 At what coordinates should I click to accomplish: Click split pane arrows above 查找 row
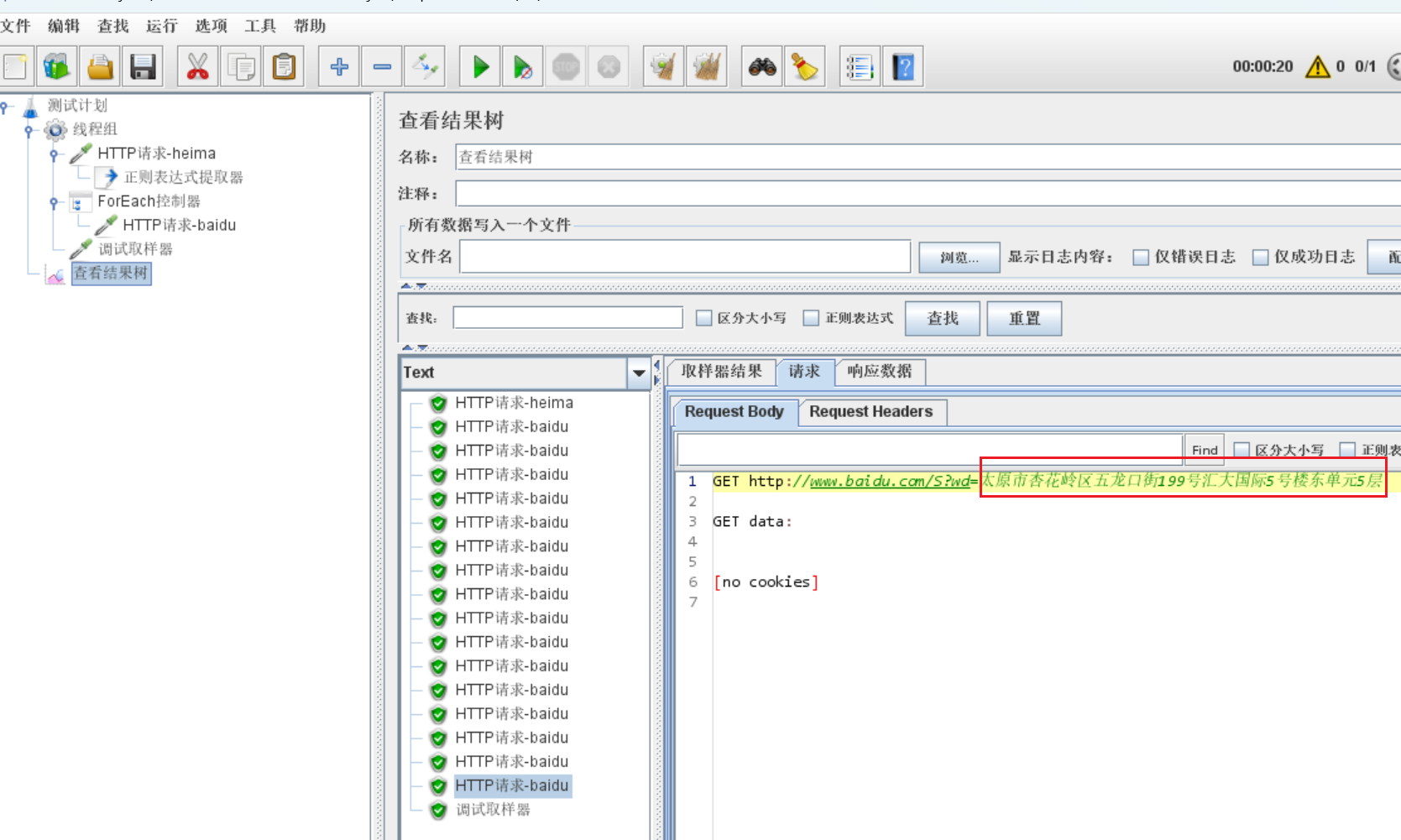coord(414,286)
